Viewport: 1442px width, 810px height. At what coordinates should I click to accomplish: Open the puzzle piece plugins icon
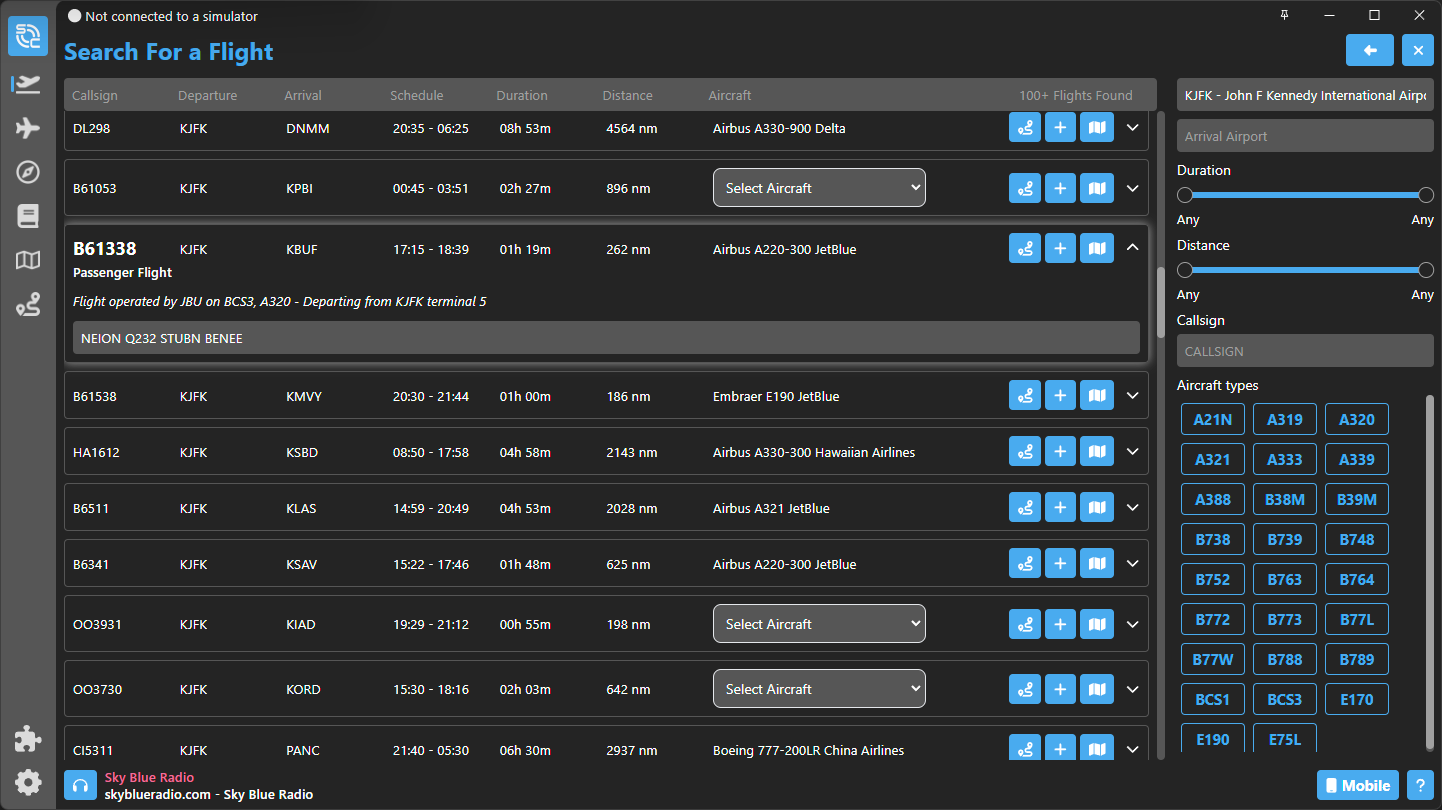click(x=28, y=739)
